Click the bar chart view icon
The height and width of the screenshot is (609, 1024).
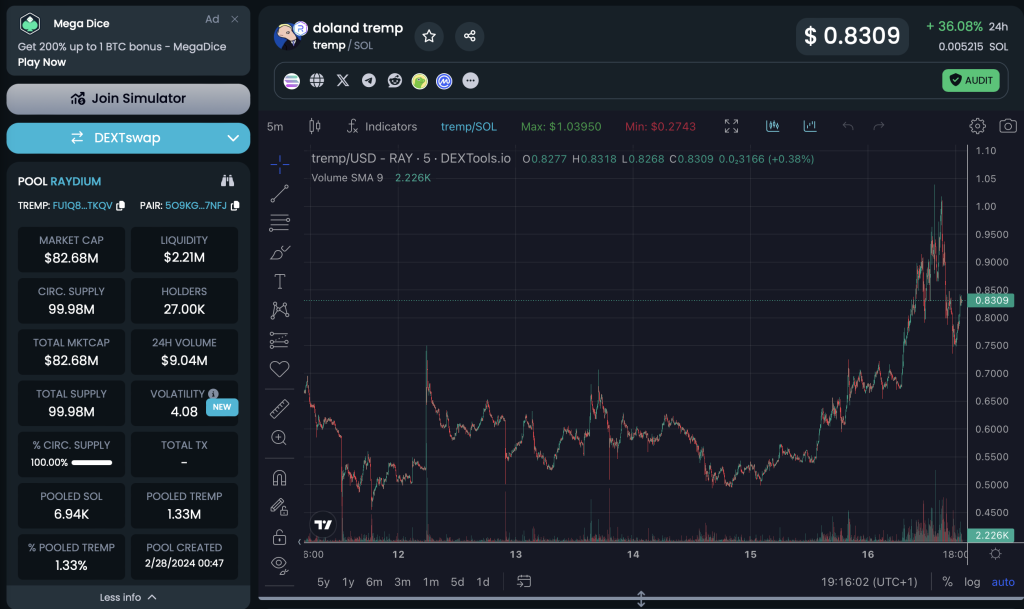(810, 125)
